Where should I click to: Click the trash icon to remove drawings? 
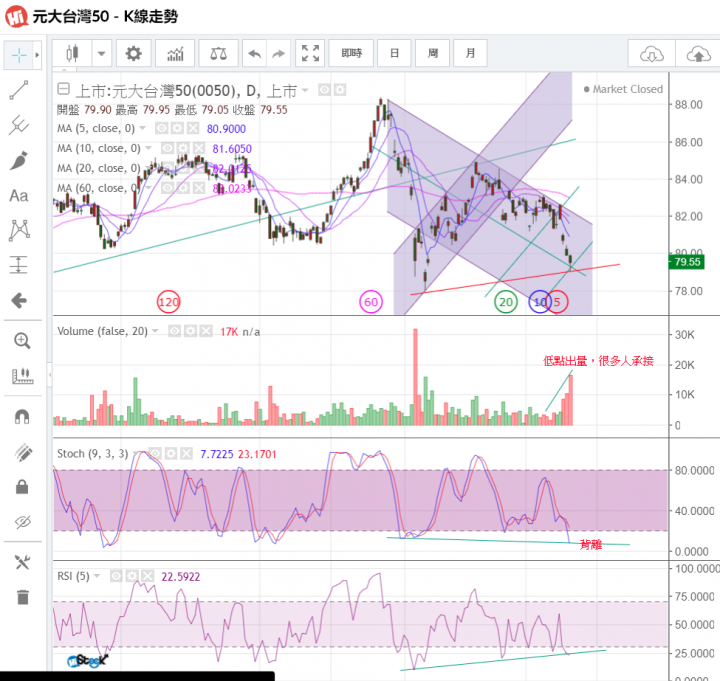tap(22, 597)
